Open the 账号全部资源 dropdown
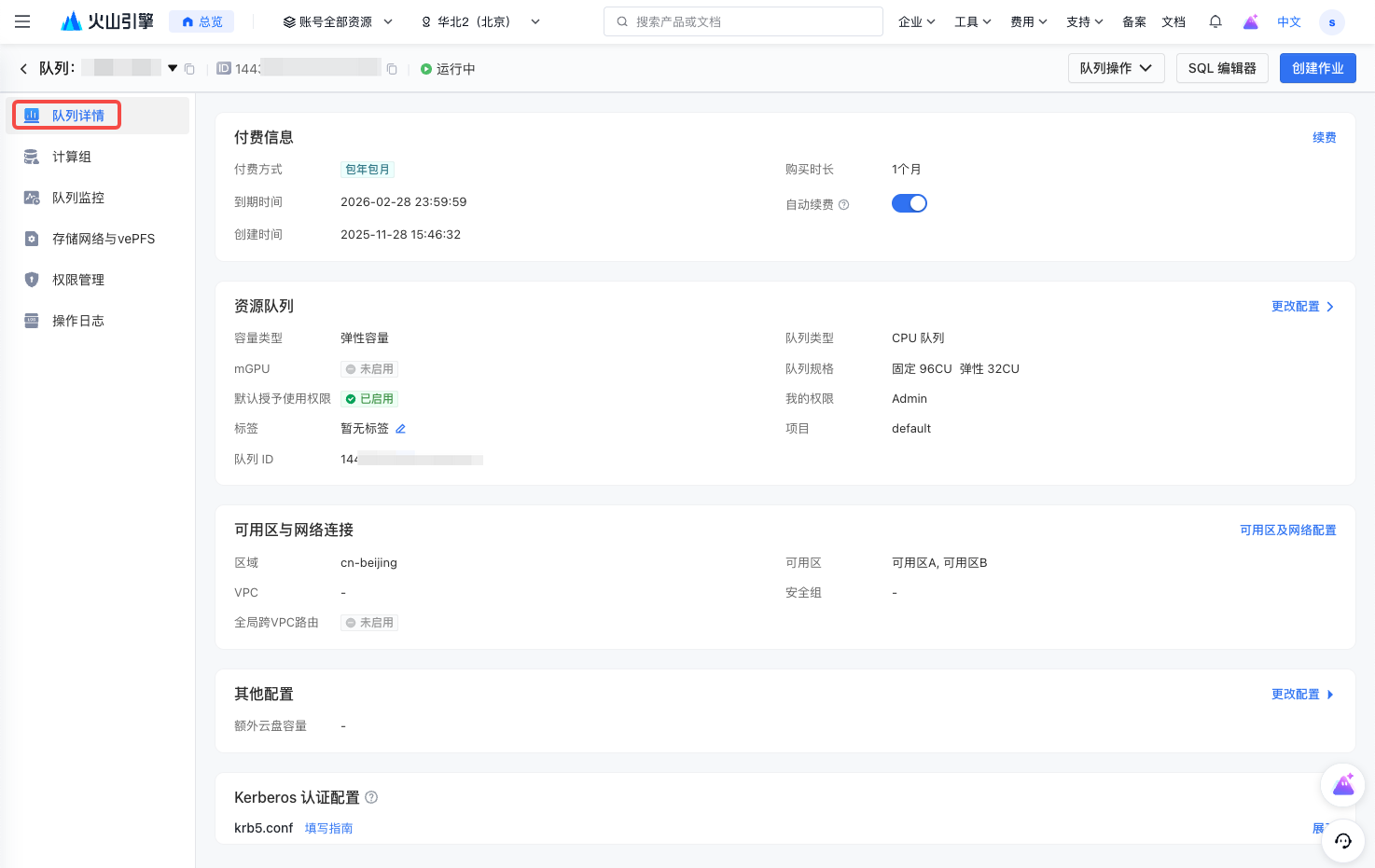 (338, 21)
